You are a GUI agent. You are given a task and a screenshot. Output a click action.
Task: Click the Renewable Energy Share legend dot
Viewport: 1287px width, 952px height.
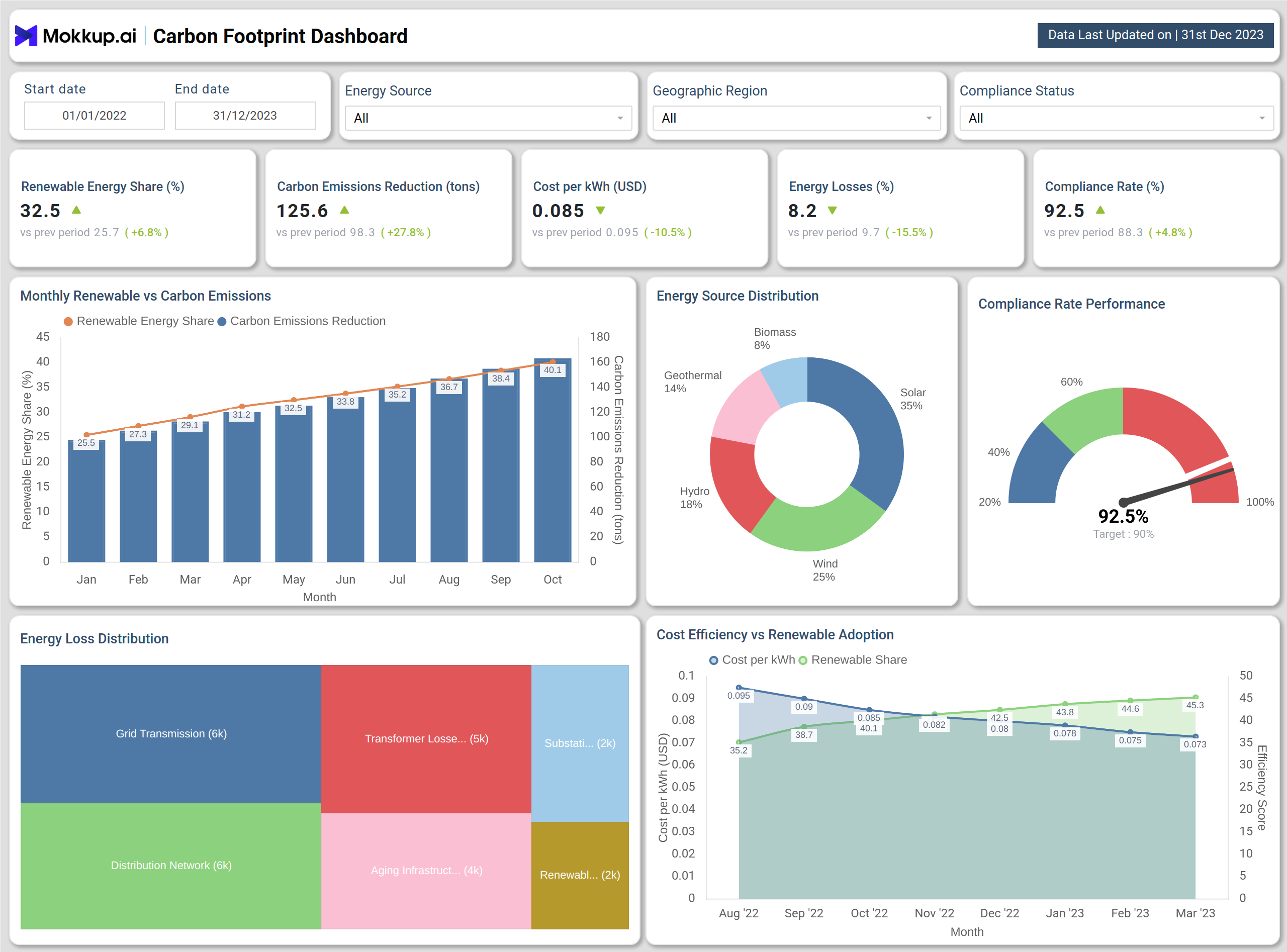click(68, 322)
